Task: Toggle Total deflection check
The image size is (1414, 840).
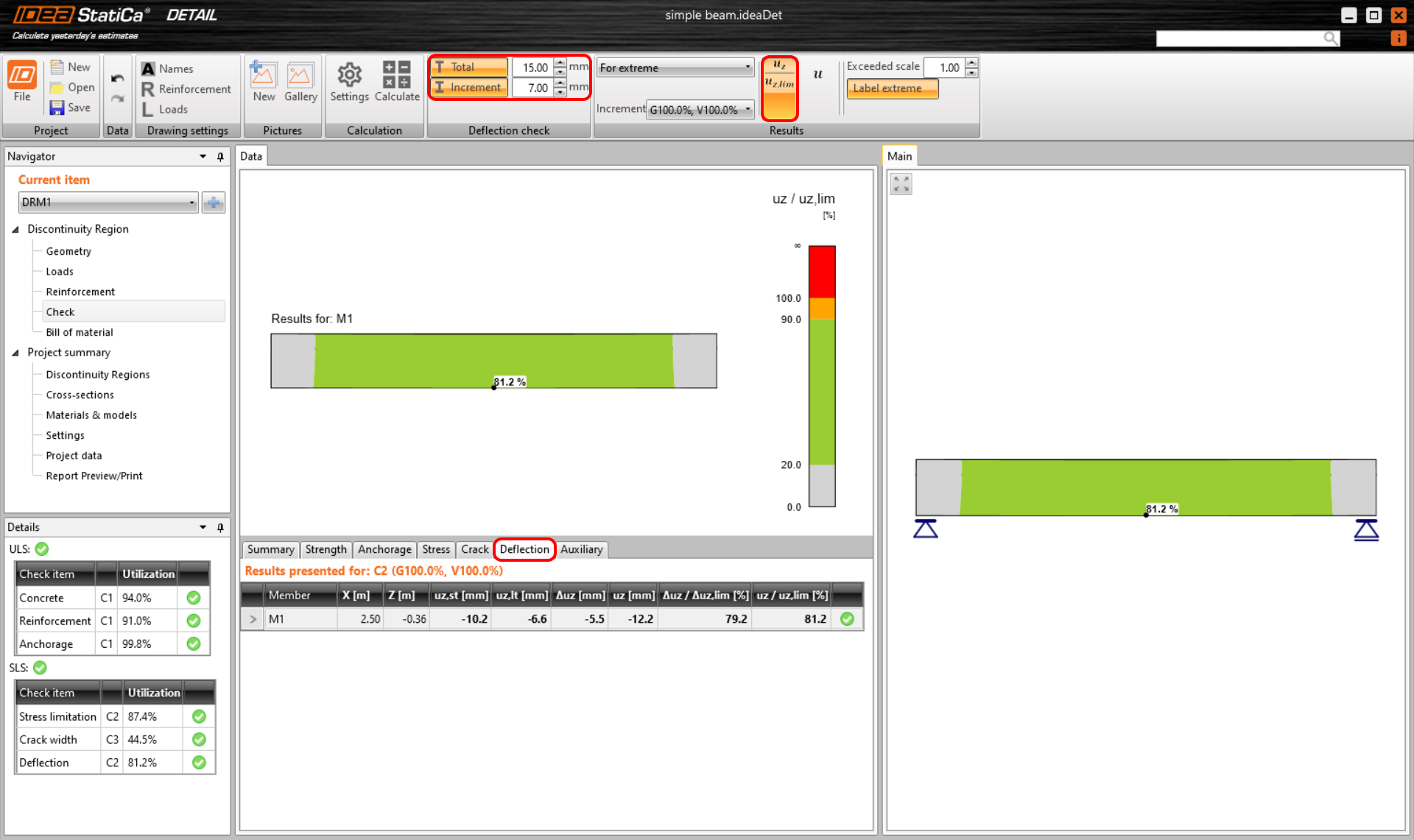Action: point(469,67)
